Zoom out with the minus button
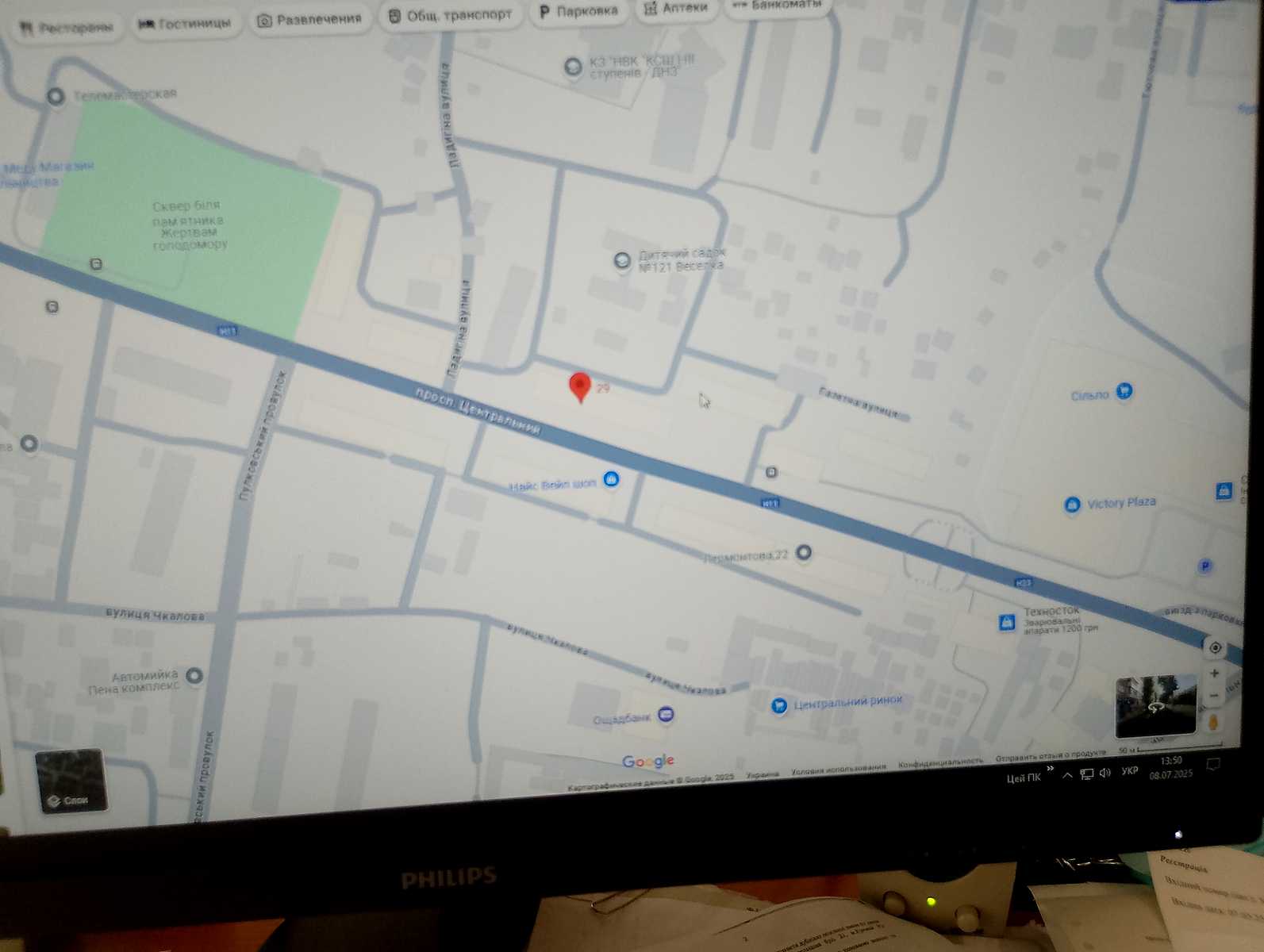The image size is (1264, 952). tap(1214, 696)
